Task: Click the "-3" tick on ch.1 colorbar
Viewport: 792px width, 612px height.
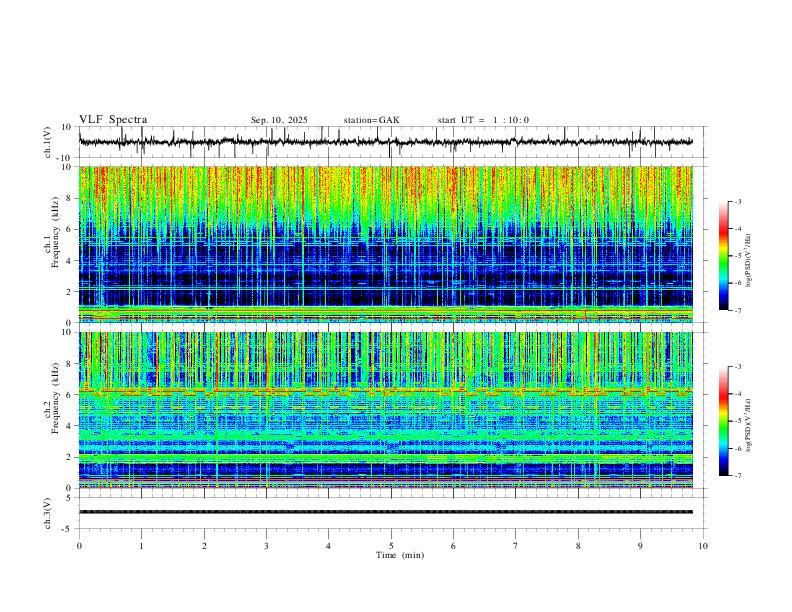Action: point(738,201)
